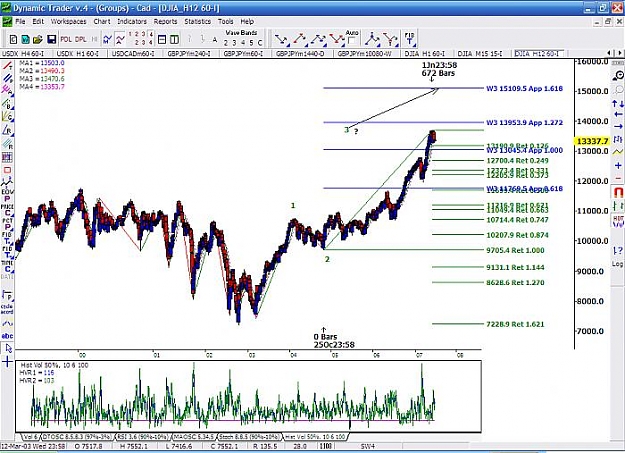Open the File menu
Viewport: 625px width, 453px height.
20,22
